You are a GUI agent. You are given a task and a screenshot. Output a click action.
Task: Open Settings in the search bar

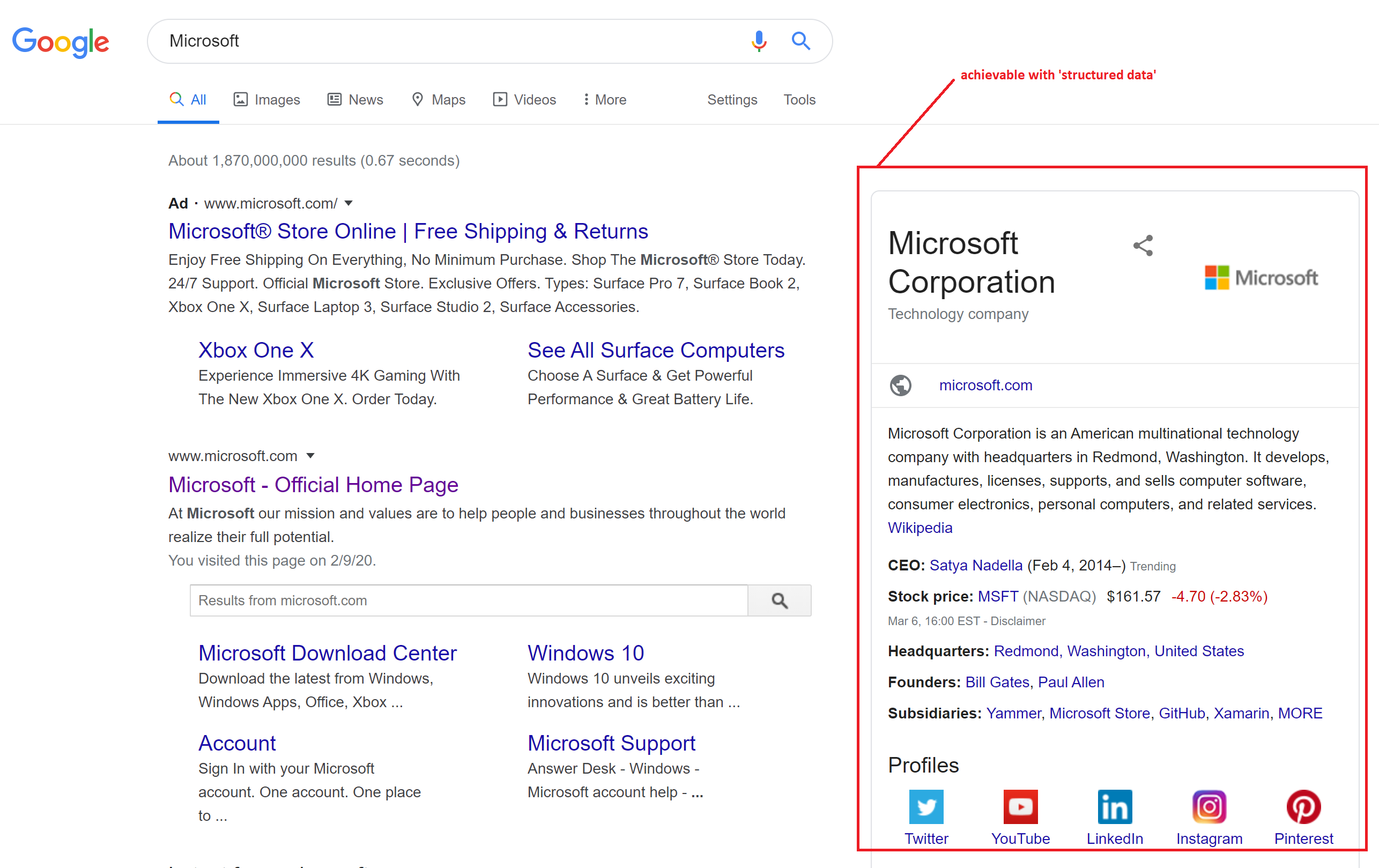click(732, 100)
